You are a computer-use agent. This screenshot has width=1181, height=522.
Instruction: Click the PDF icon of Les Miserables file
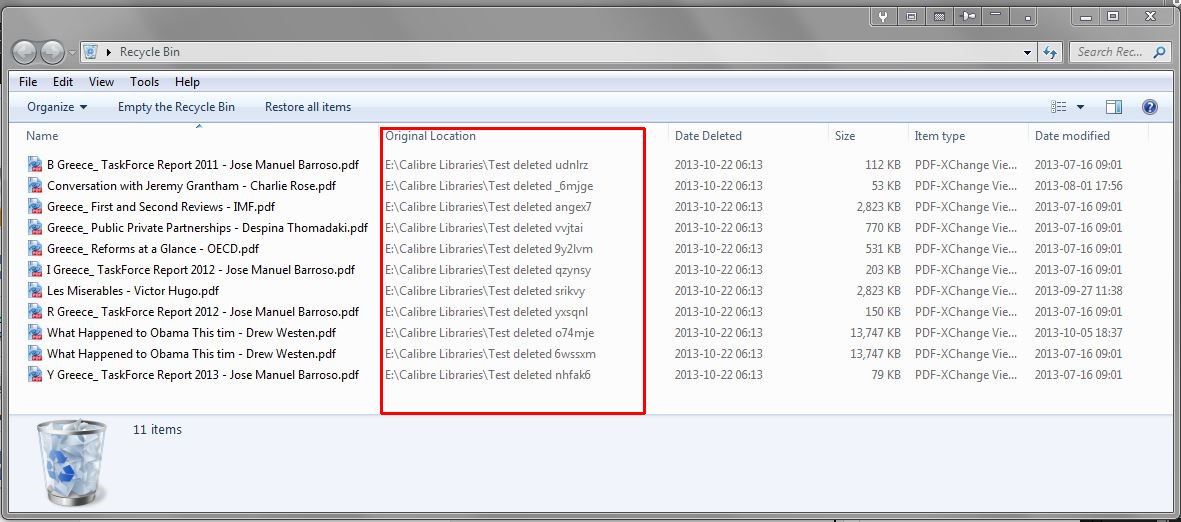(x=35, y=291)
